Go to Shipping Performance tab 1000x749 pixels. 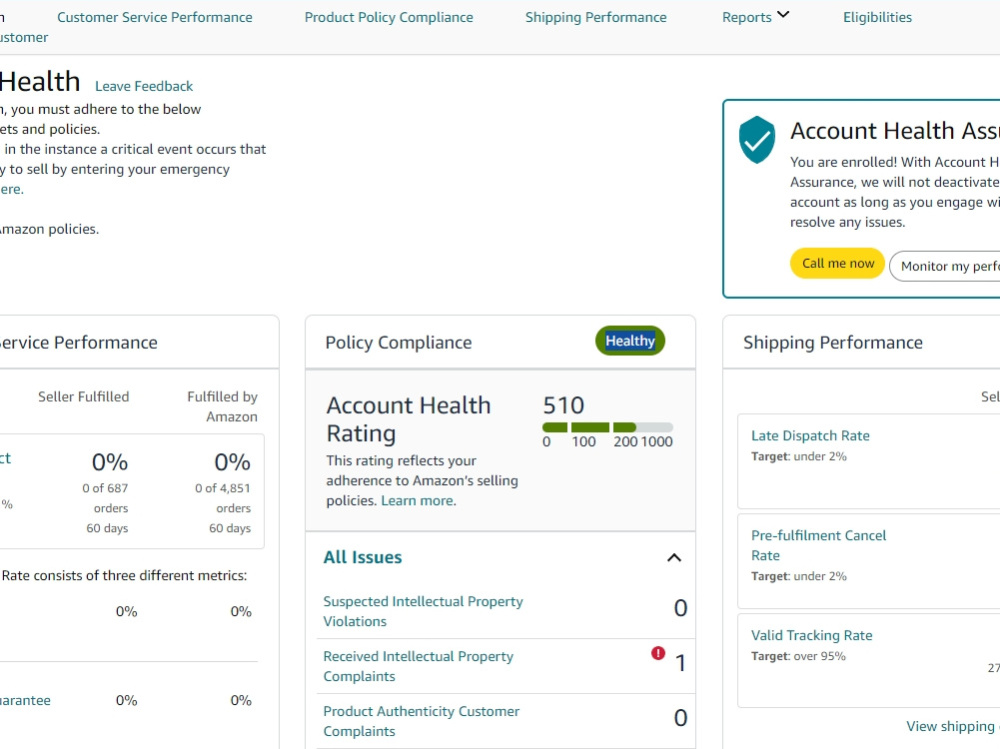[596, 17]
